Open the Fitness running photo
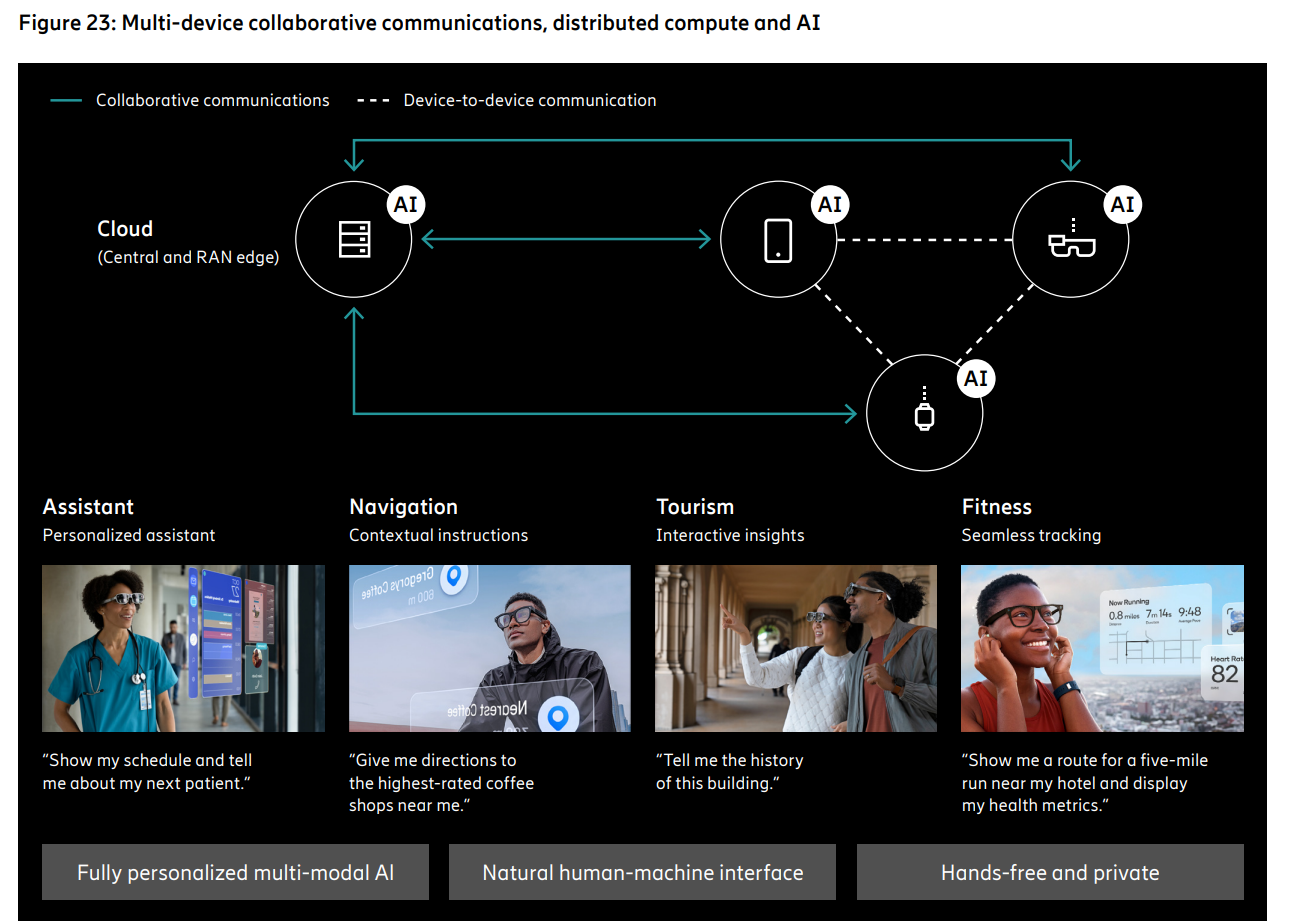The width and height of the screenshot is (1292, 924). (x=1102, y=648)
